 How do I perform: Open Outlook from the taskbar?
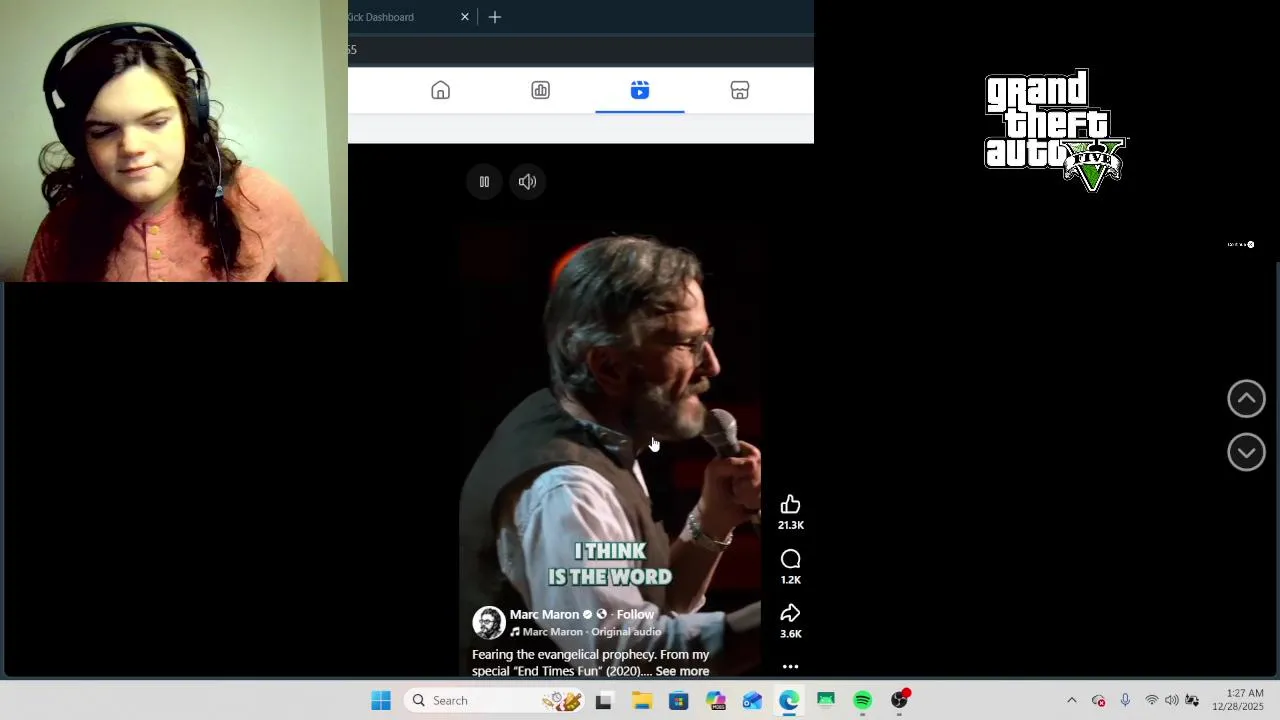tap(752, 701)
